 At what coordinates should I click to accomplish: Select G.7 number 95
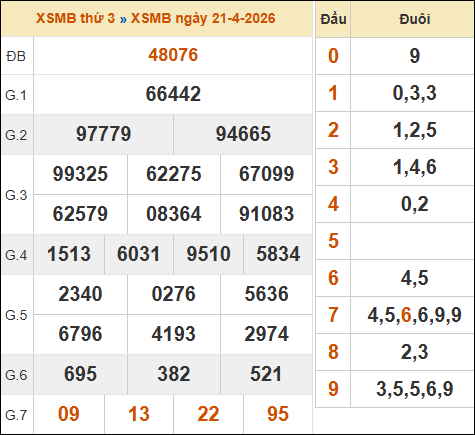point(278,414)
